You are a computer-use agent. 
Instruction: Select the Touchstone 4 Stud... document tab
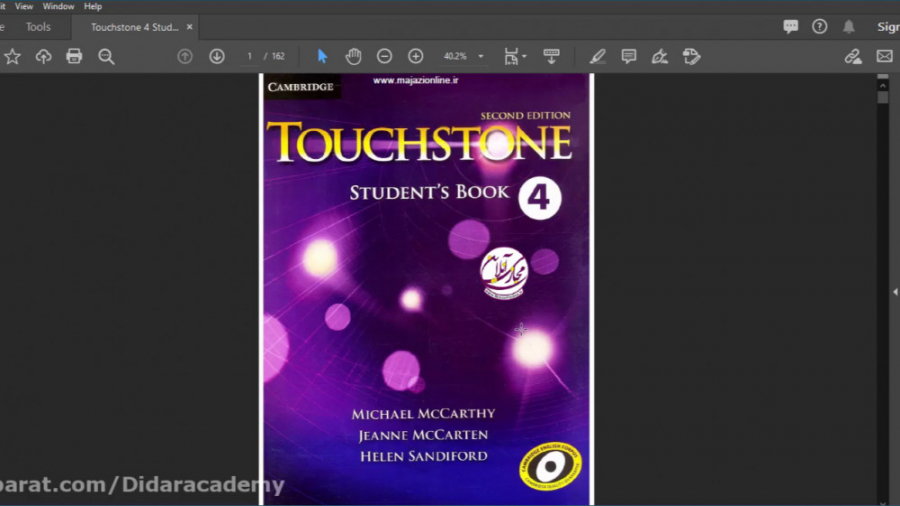pos(134,27)
